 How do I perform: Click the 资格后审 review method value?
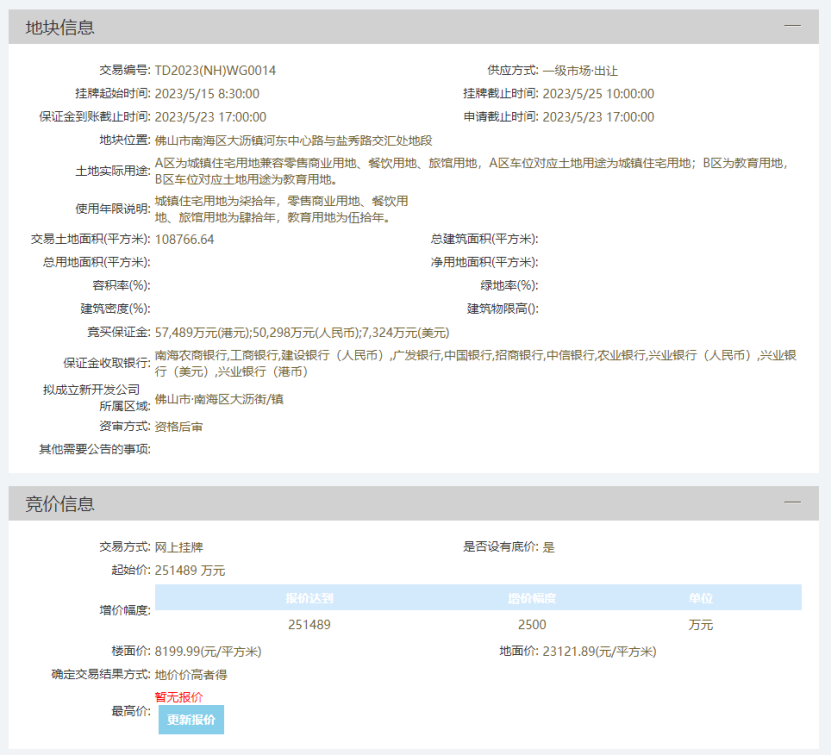pyautogui.click(x=179, y=427)
